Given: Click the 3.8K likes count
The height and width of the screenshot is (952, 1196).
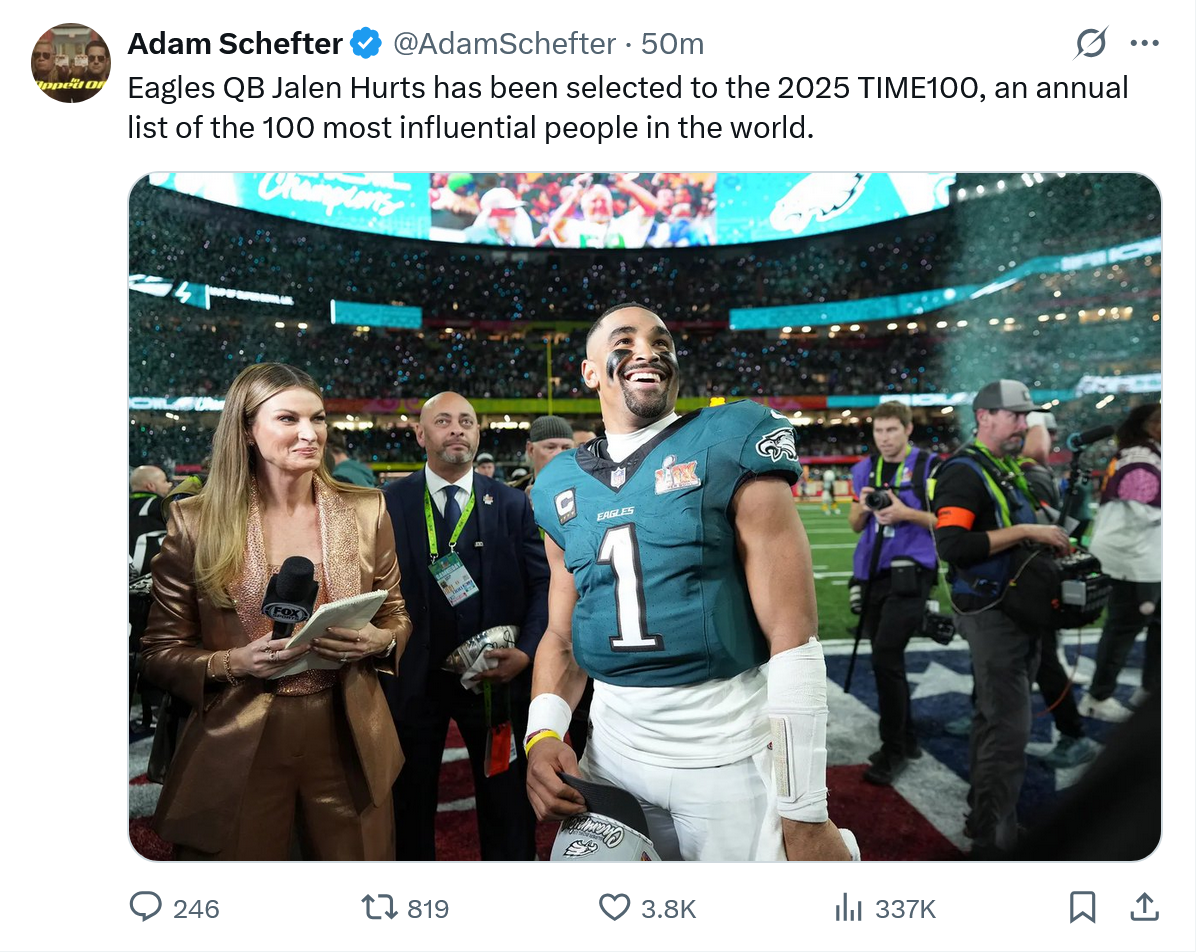Looking at the screenshot, I should [x=668, y=908].
